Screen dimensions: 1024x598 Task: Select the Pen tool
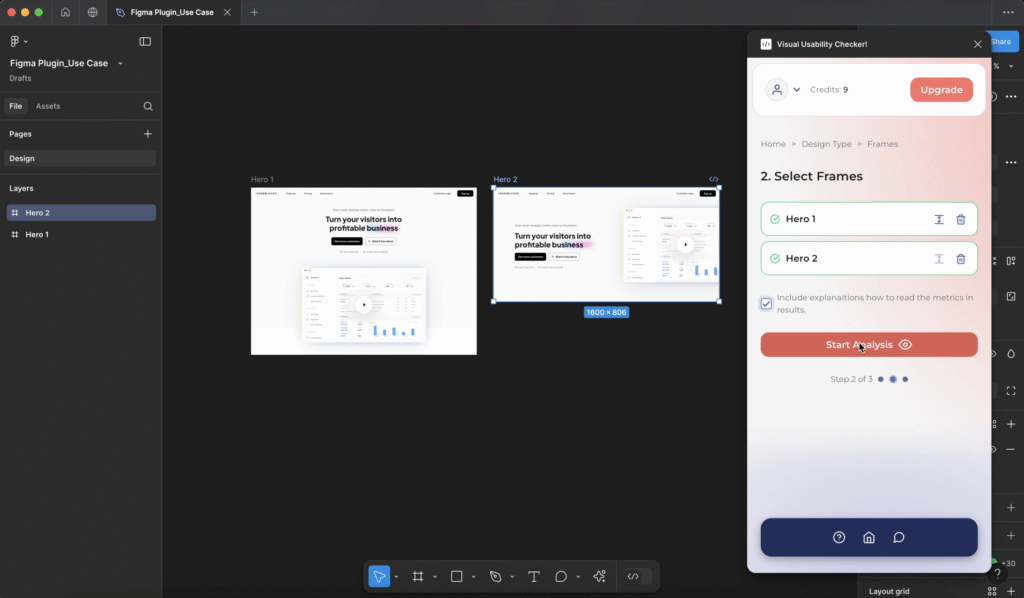point(495,576)
